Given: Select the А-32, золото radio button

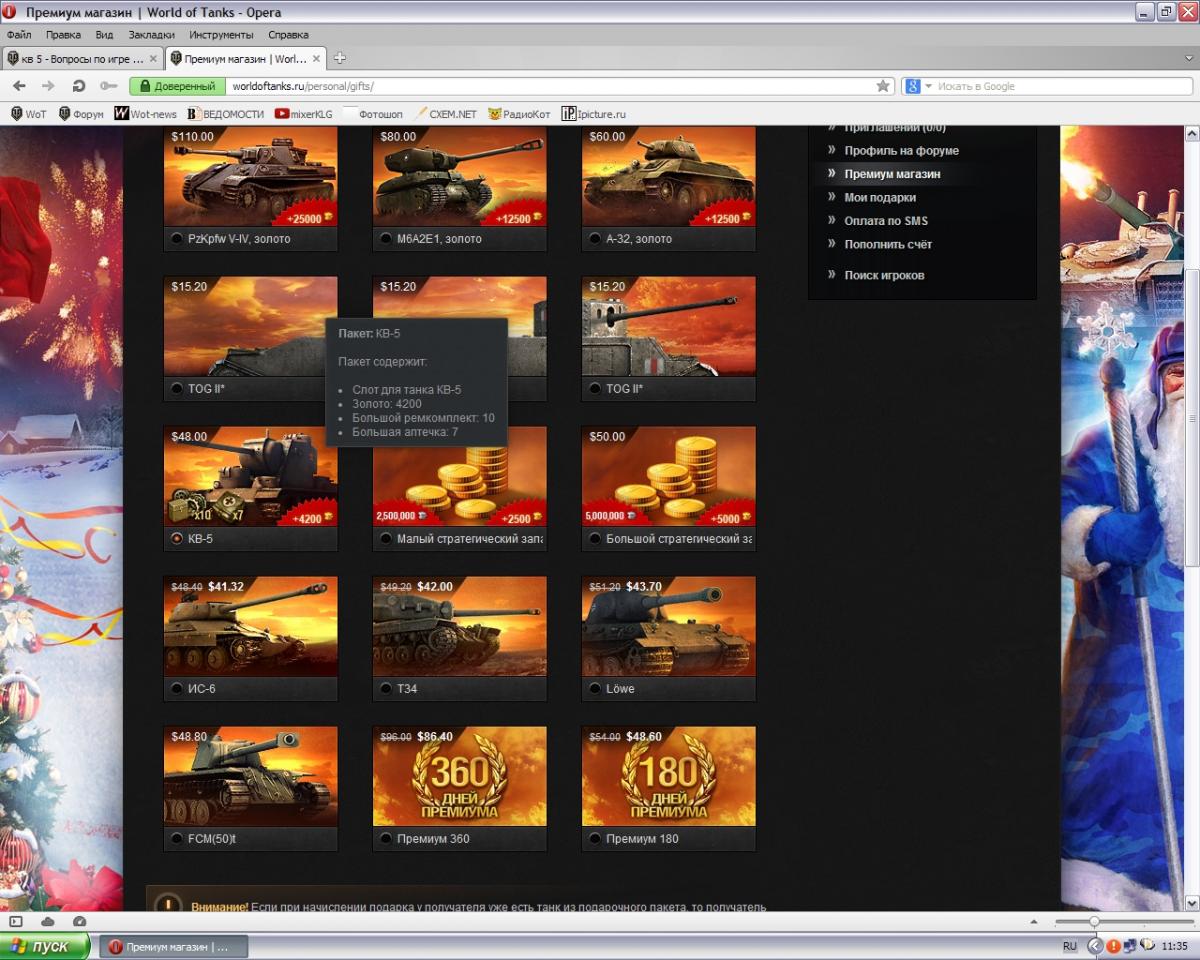Looking at the screenshot, I should point(596,239).
